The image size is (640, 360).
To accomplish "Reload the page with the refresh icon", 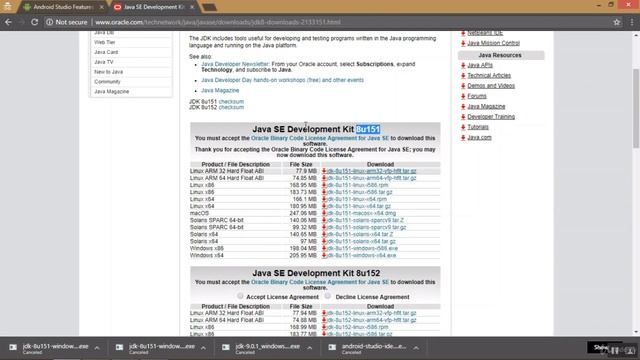I will (x=35, y=22).
